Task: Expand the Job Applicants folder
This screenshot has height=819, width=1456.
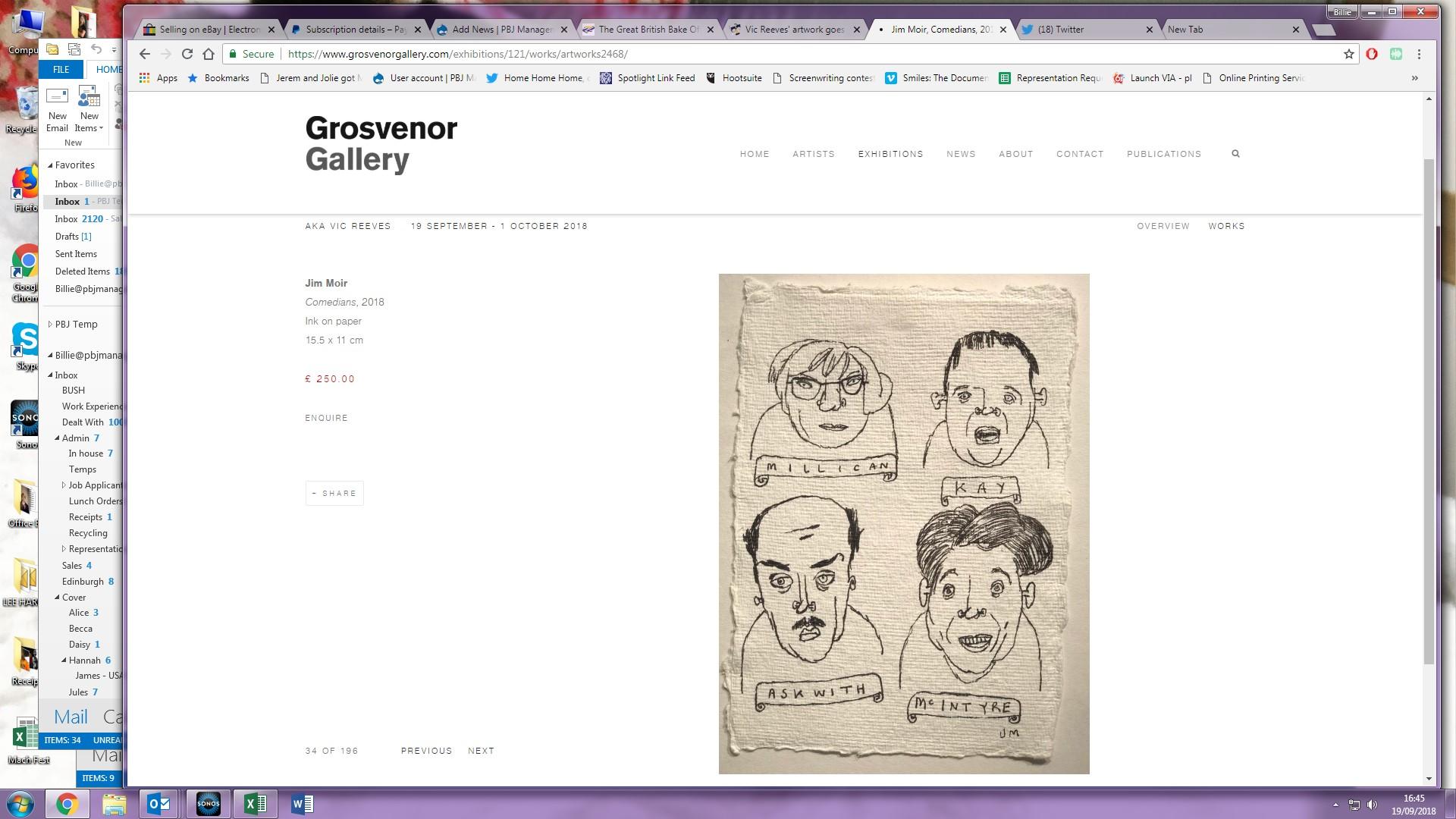Action: [64, 485]
